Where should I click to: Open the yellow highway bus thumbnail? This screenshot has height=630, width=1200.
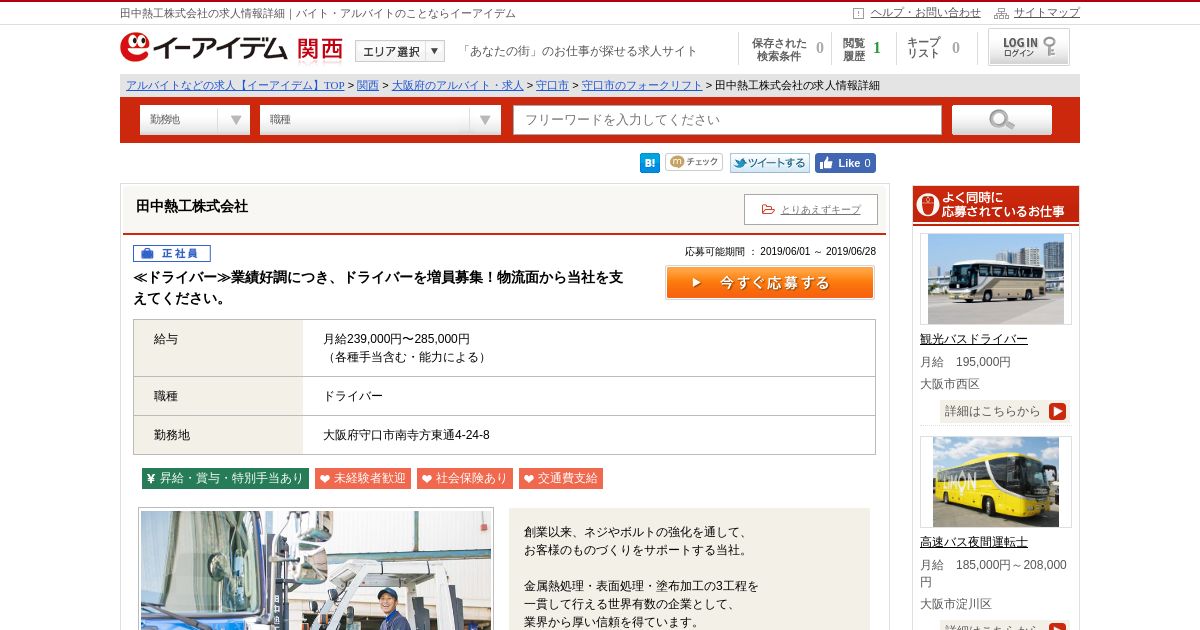(x=996, y=482)
